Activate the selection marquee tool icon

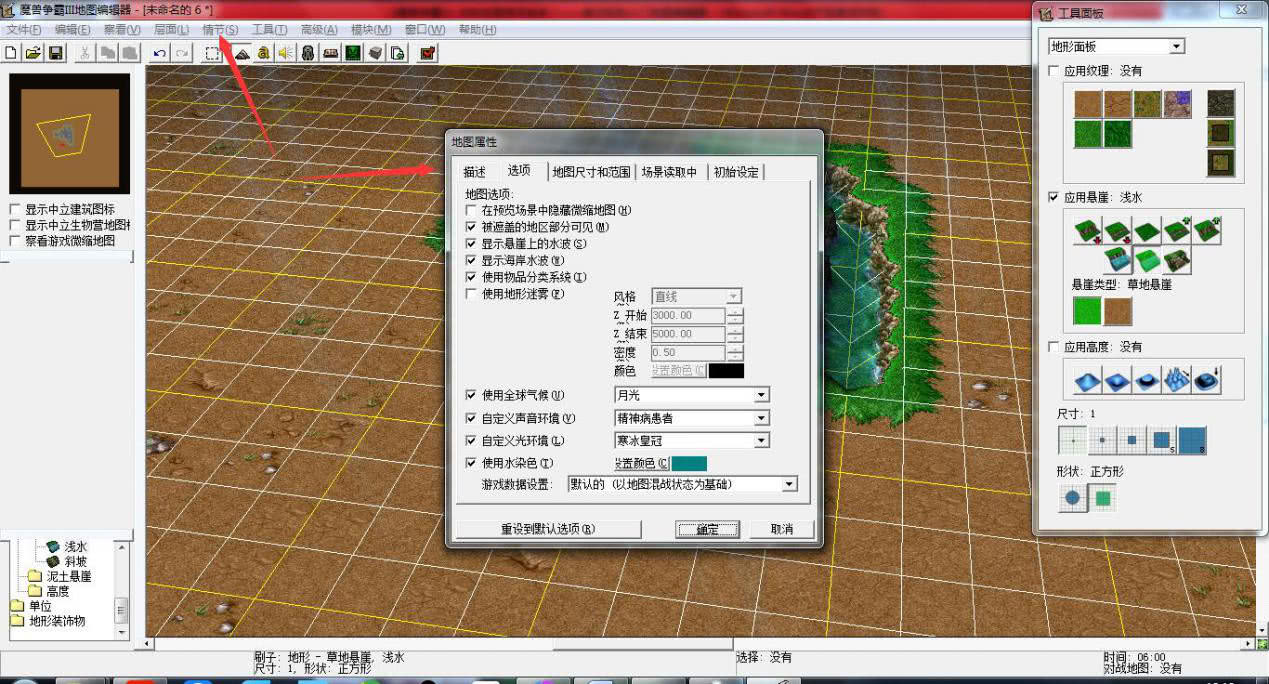pos(211,53)
